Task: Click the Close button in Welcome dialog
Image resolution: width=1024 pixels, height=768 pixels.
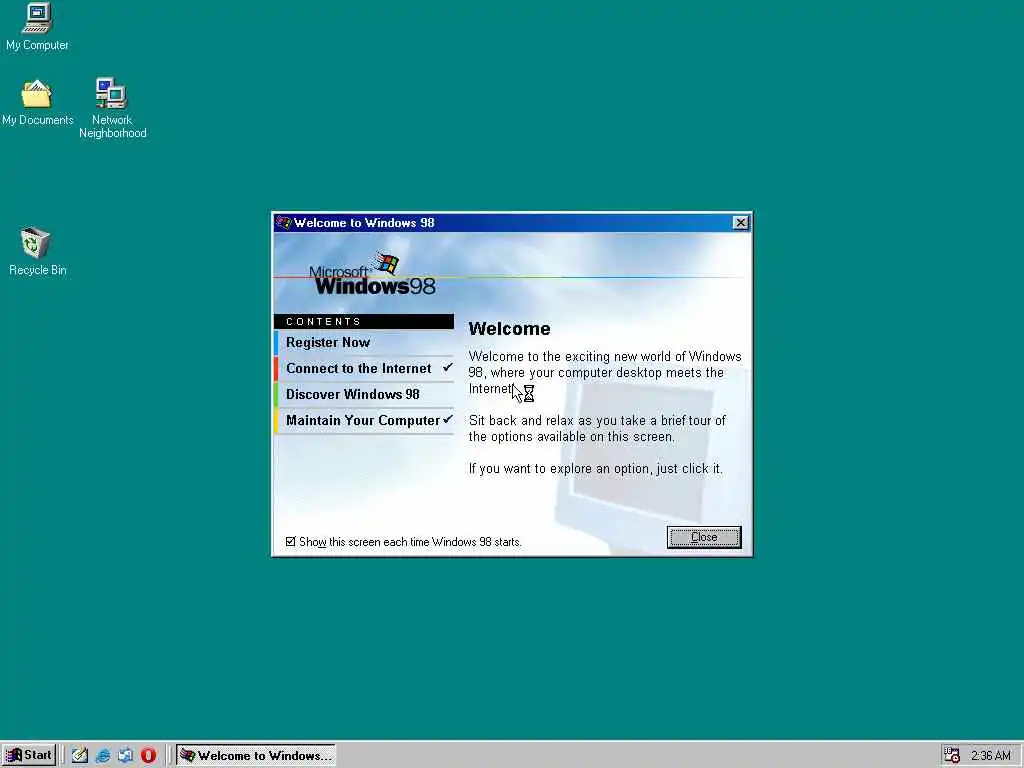Action: [704, 537]
